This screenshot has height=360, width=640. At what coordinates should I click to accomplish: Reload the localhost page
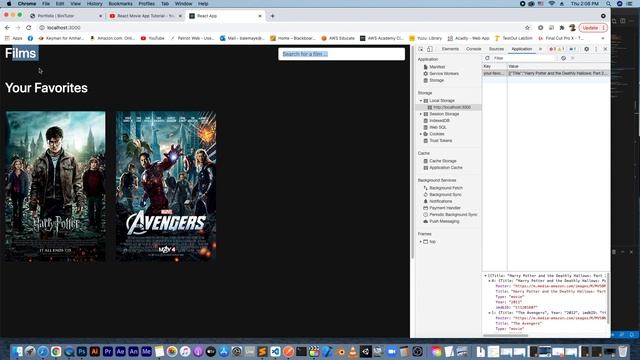pos(29,28)
